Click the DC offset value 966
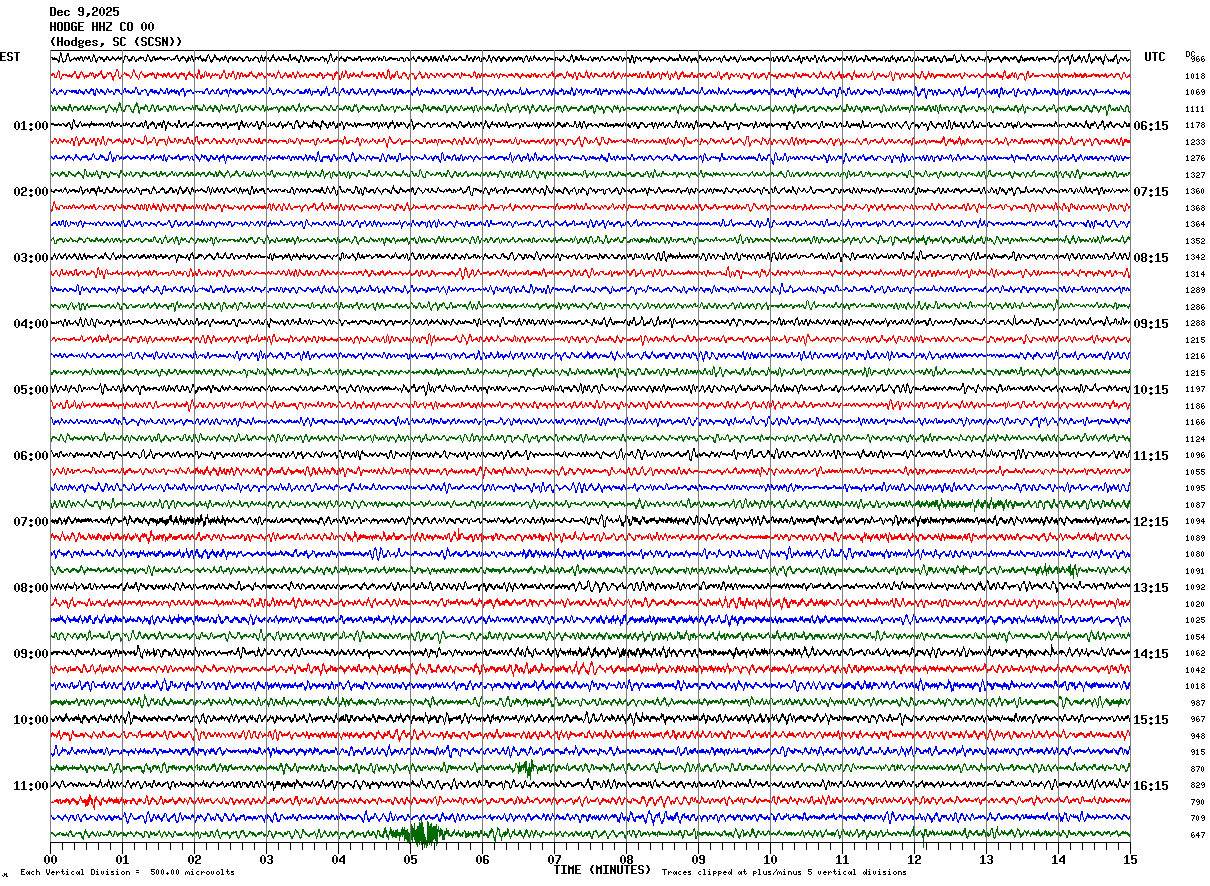 [x=1198, y=60]
